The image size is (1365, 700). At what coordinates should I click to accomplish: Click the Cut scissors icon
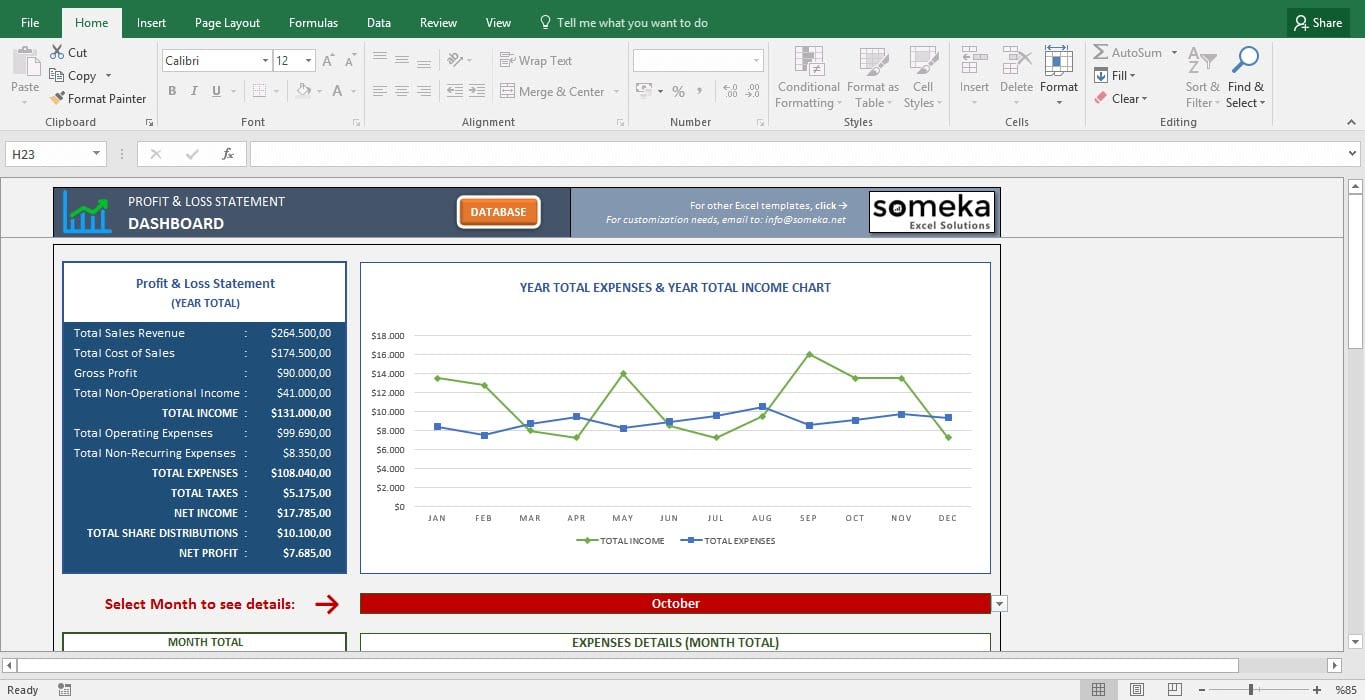click(x=58, y=53)
